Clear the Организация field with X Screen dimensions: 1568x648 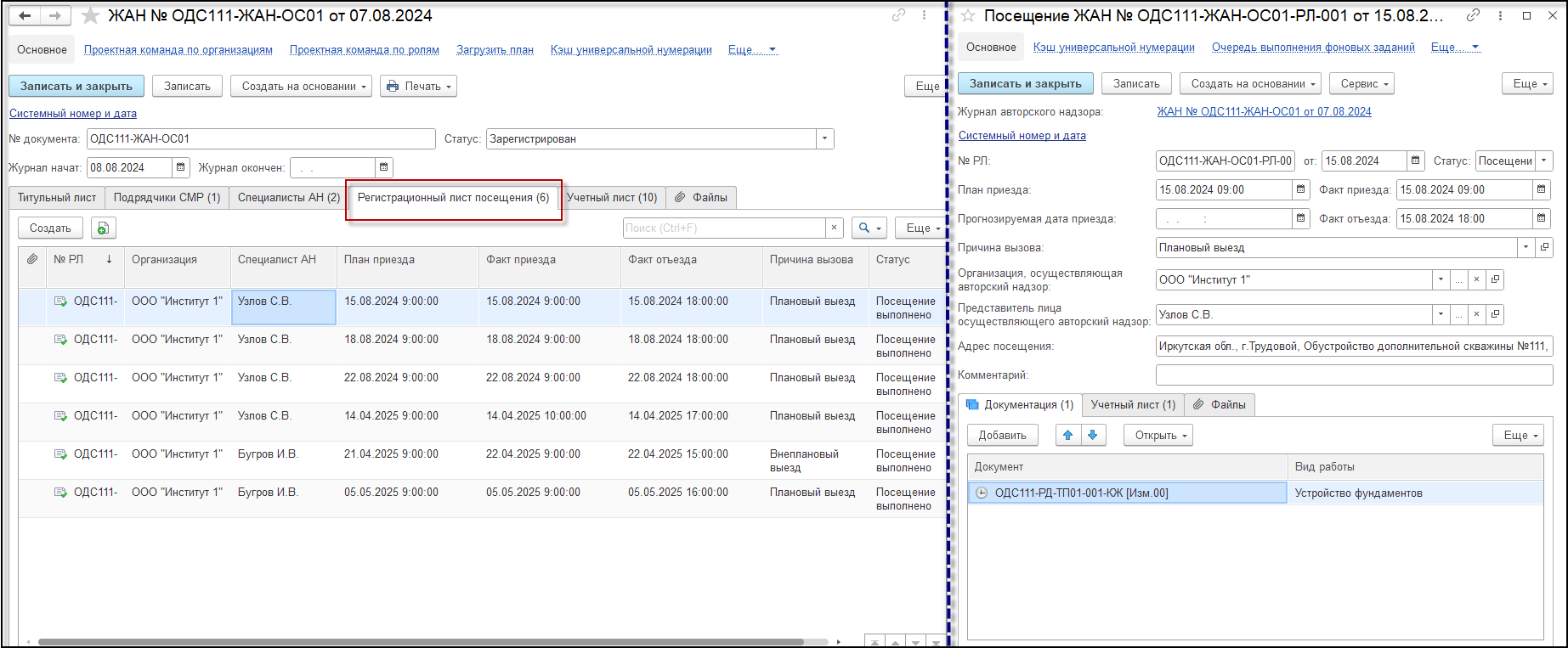tap(1476, 279)
